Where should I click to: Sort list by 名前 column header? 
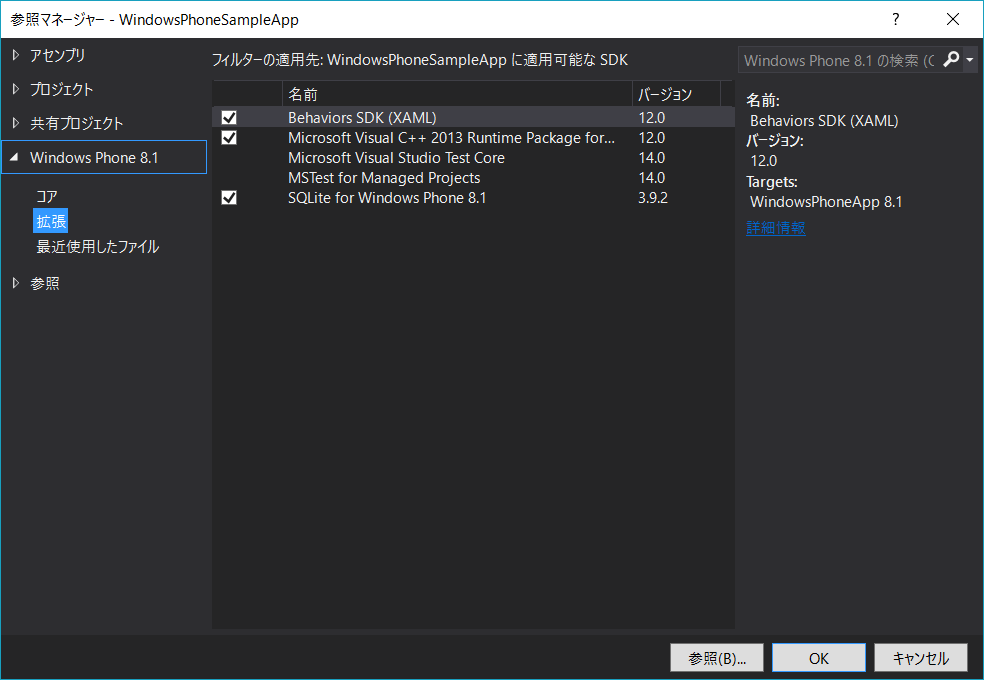pos(457,94)
